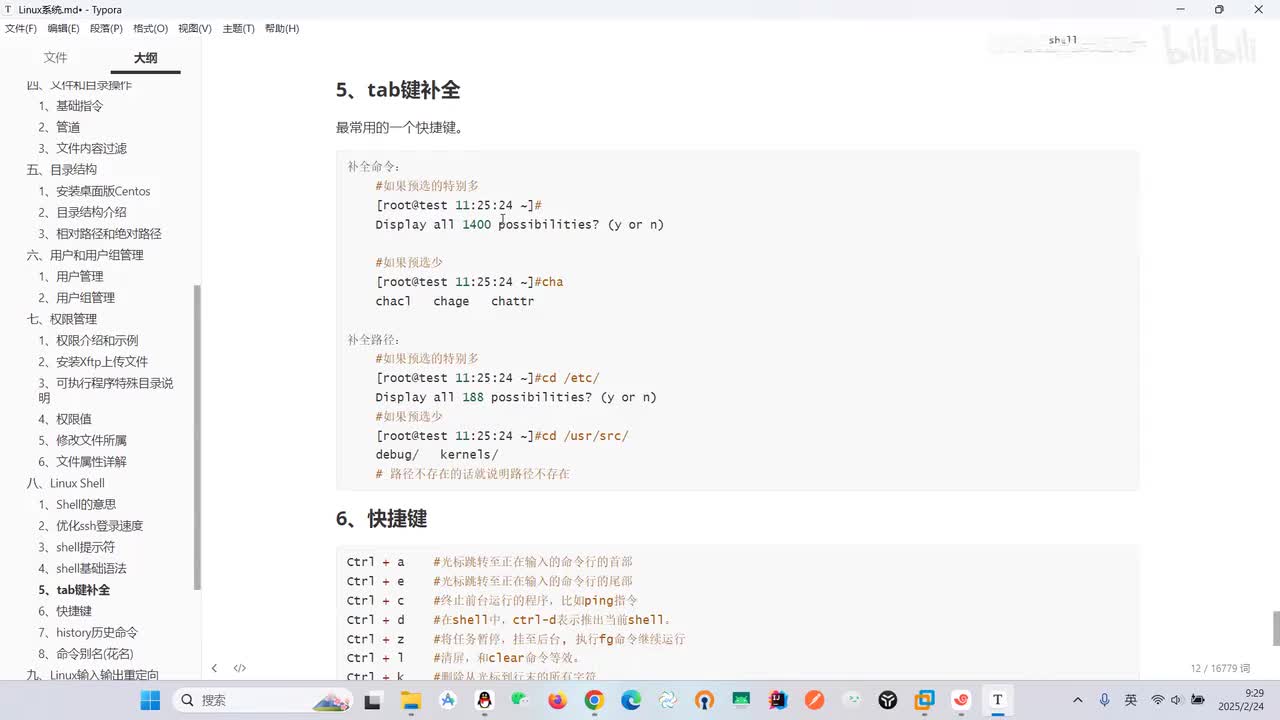Open the 视图(V) menu

[x=195, y=28]
